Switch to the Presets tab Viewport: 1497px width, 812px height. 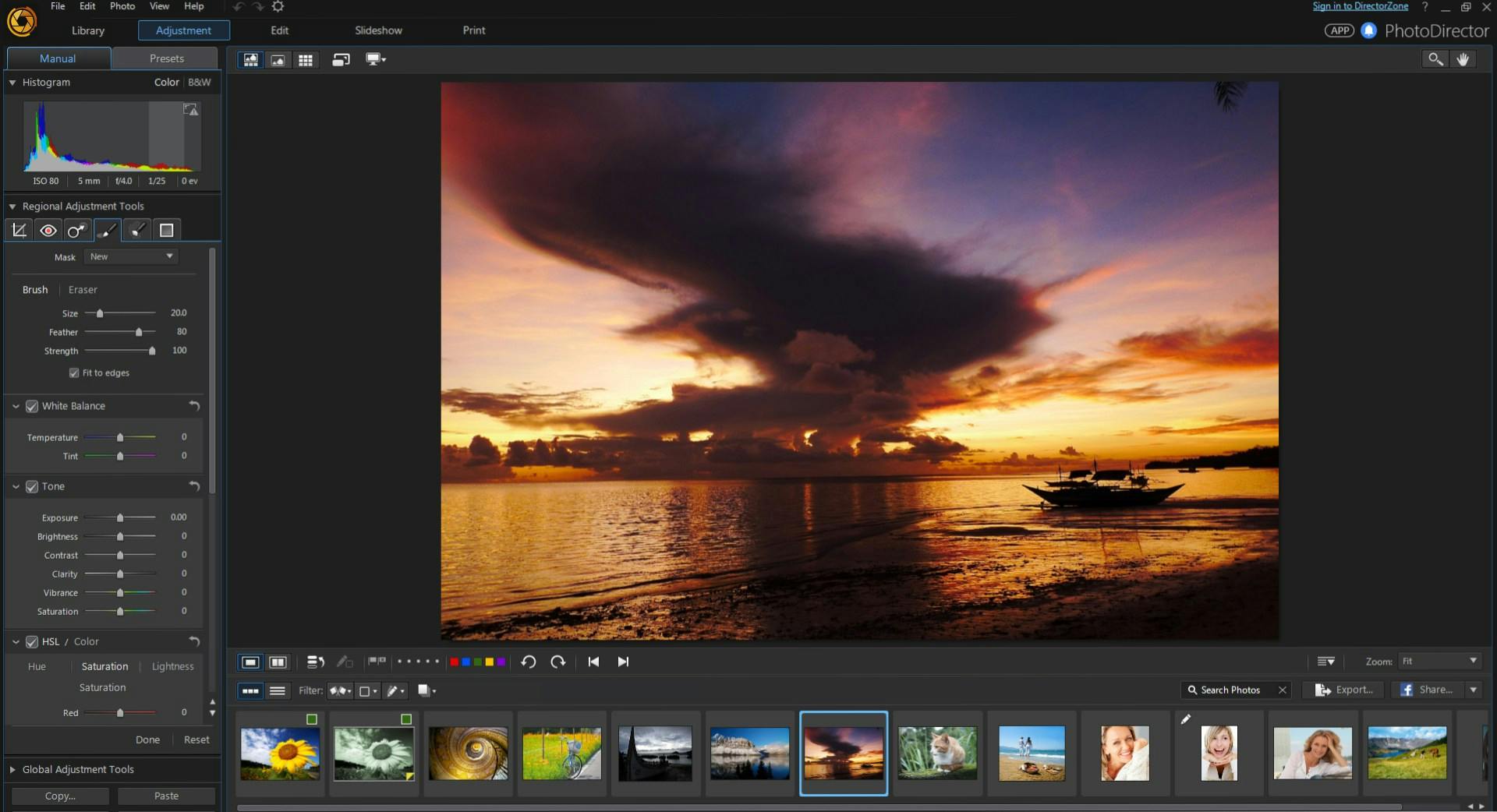(x=165, y=58)
